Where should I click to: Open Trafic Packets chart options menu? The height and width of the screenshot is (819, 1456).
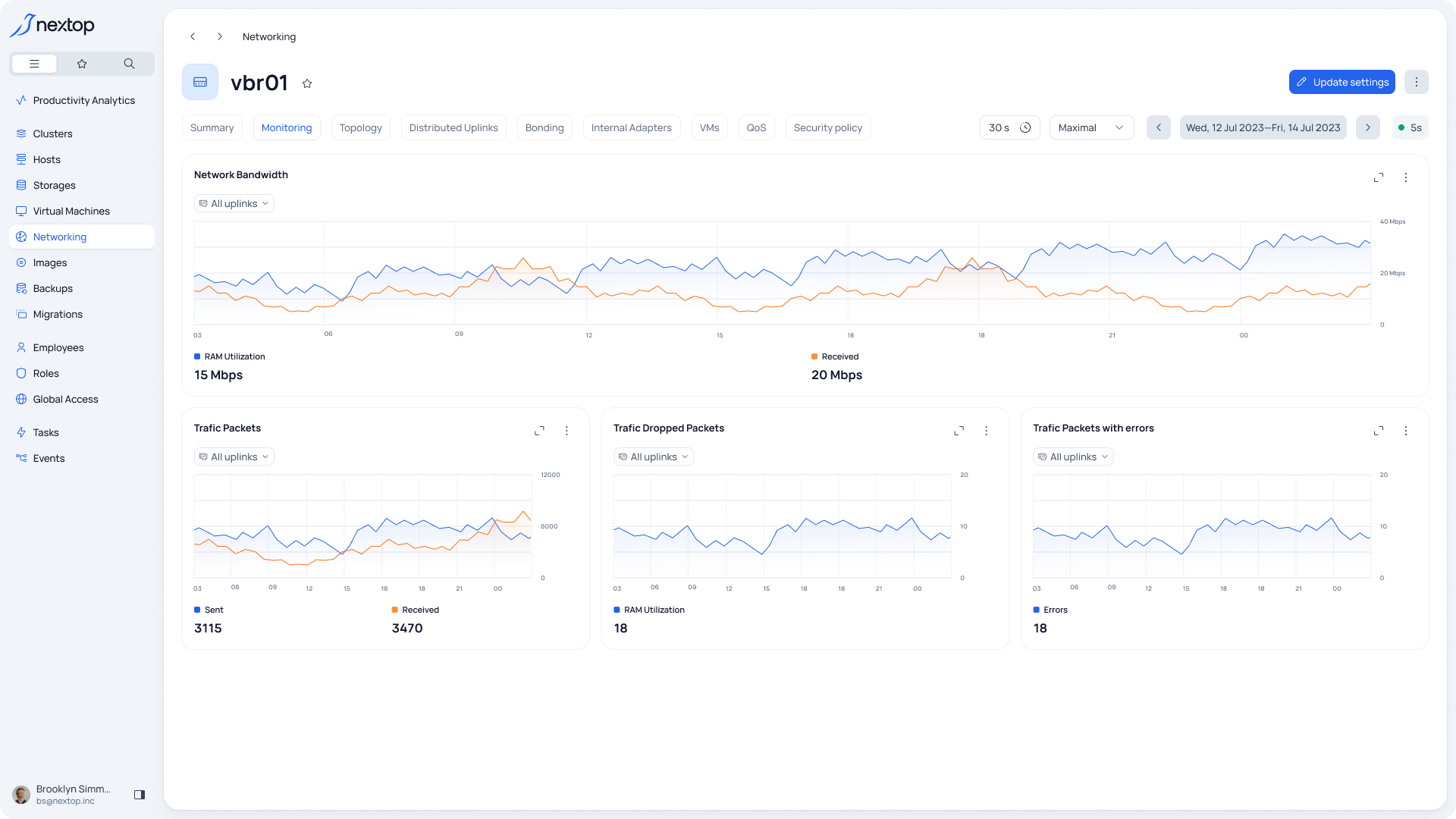click(566, 431)
